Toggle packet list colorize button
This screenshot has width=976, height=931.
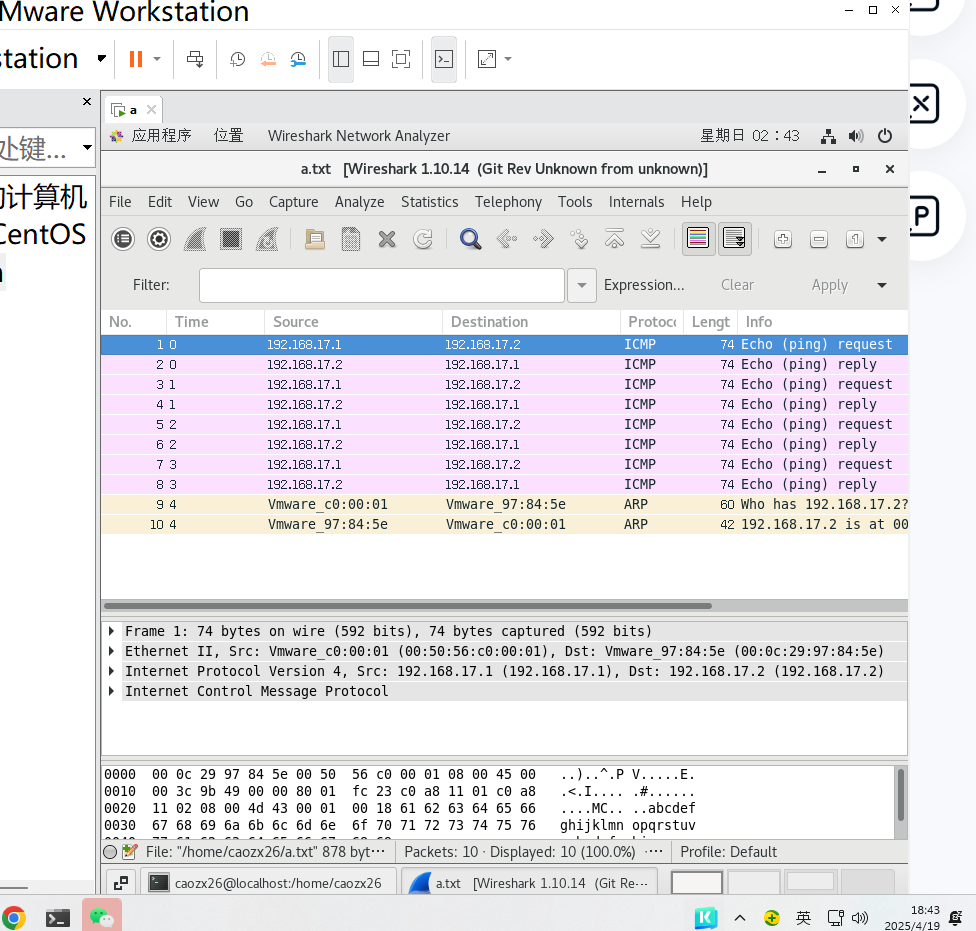[698, 238]
